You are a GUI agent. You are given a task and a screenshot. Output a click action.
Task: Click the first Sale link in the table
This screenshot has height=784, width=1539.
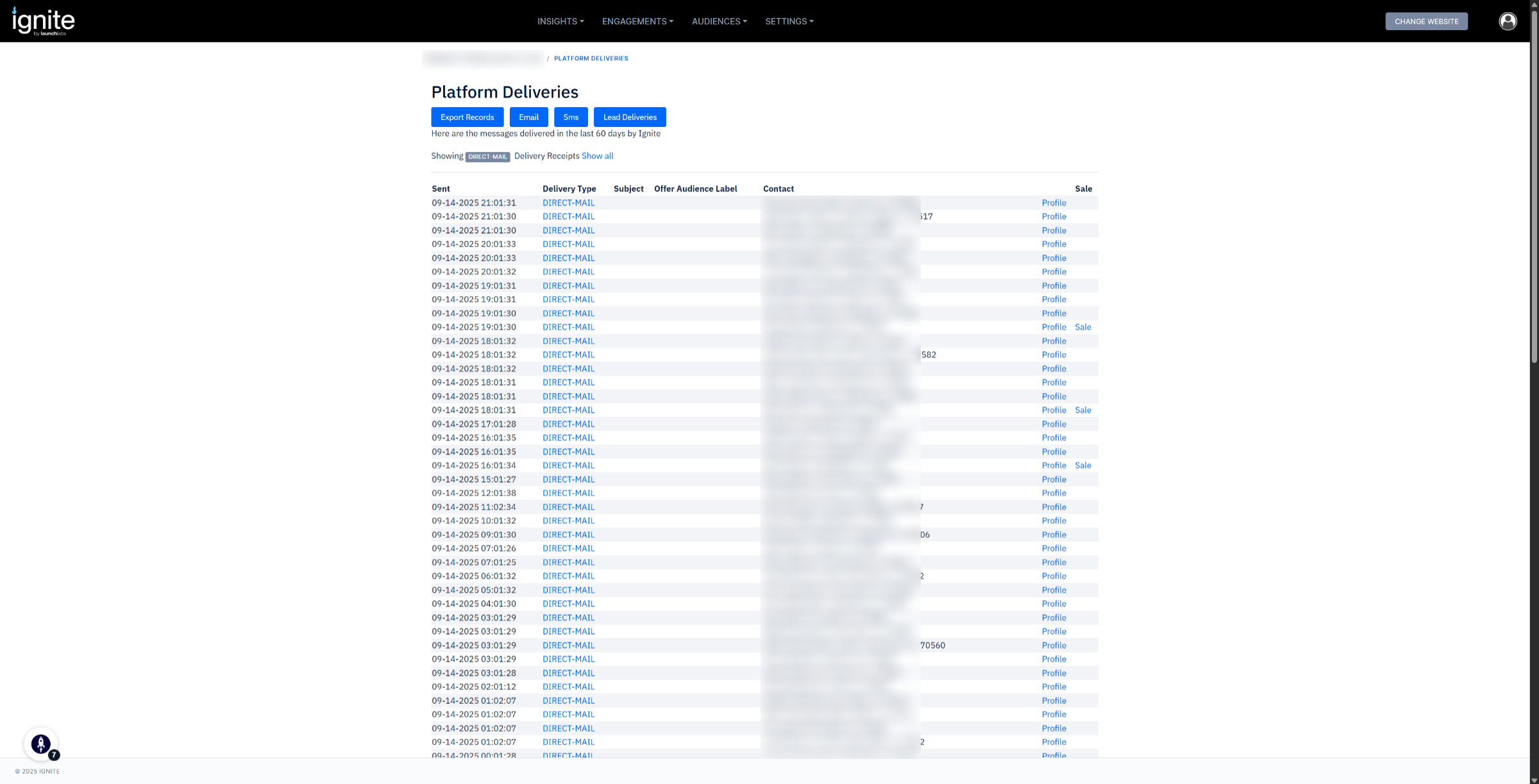(1082, 327)
